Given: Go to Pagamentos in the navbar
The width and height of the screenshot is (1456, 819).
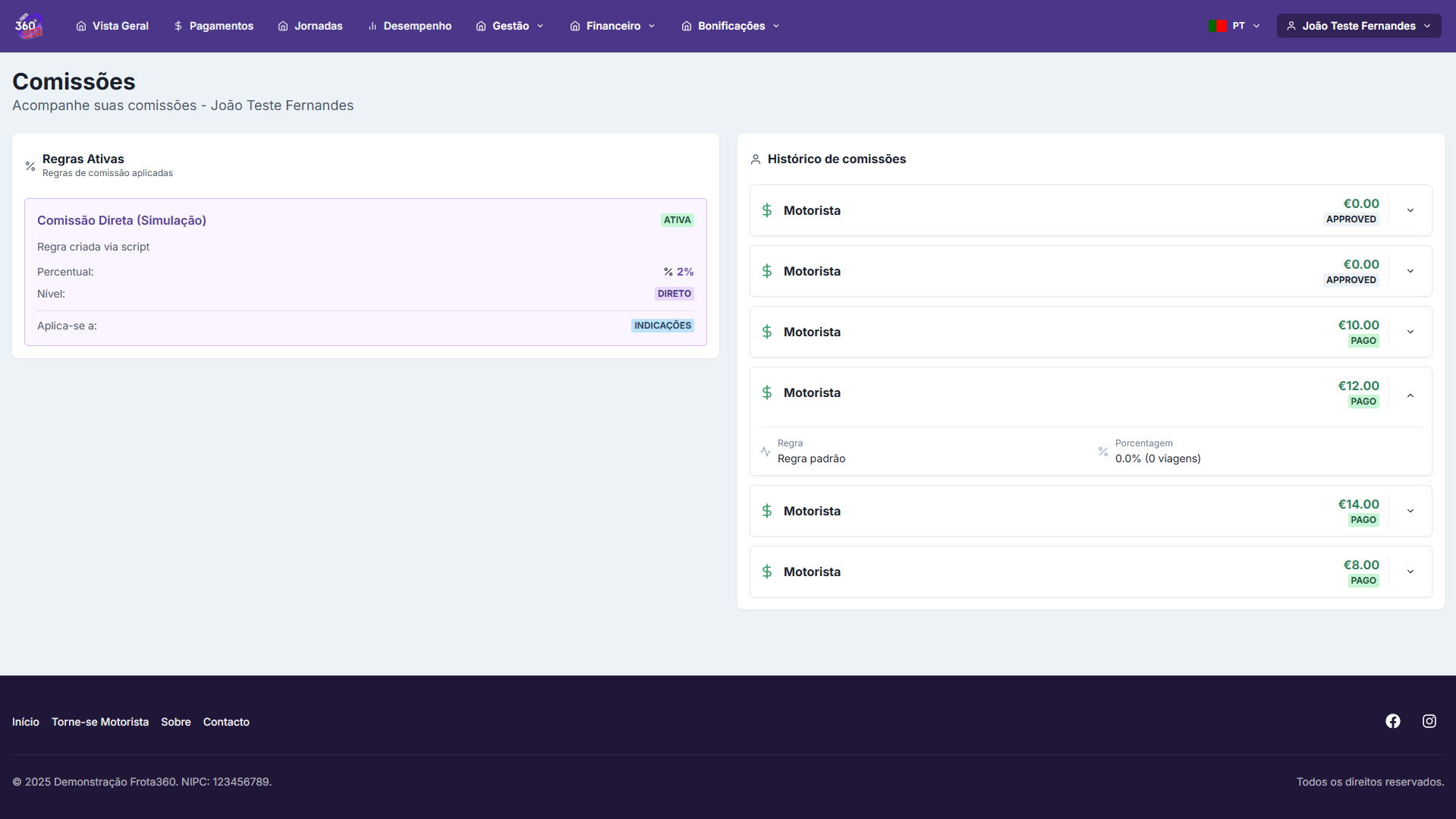Looking at the screenshot, I should pos(213,26).
